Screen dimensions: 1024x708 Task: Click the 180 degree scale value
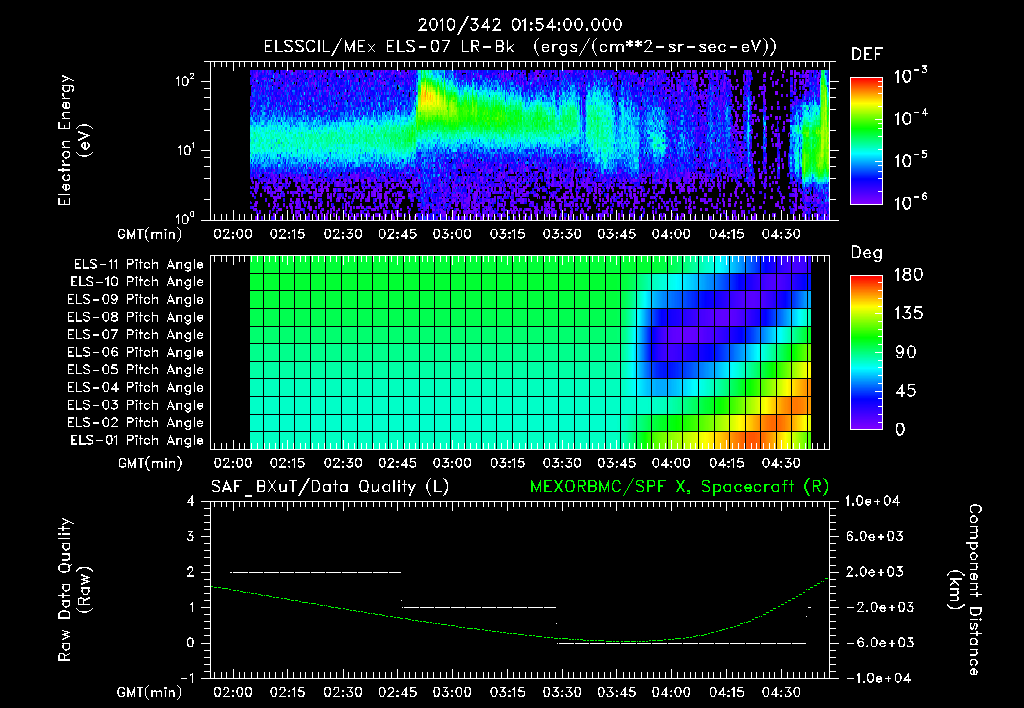(908, 275)
